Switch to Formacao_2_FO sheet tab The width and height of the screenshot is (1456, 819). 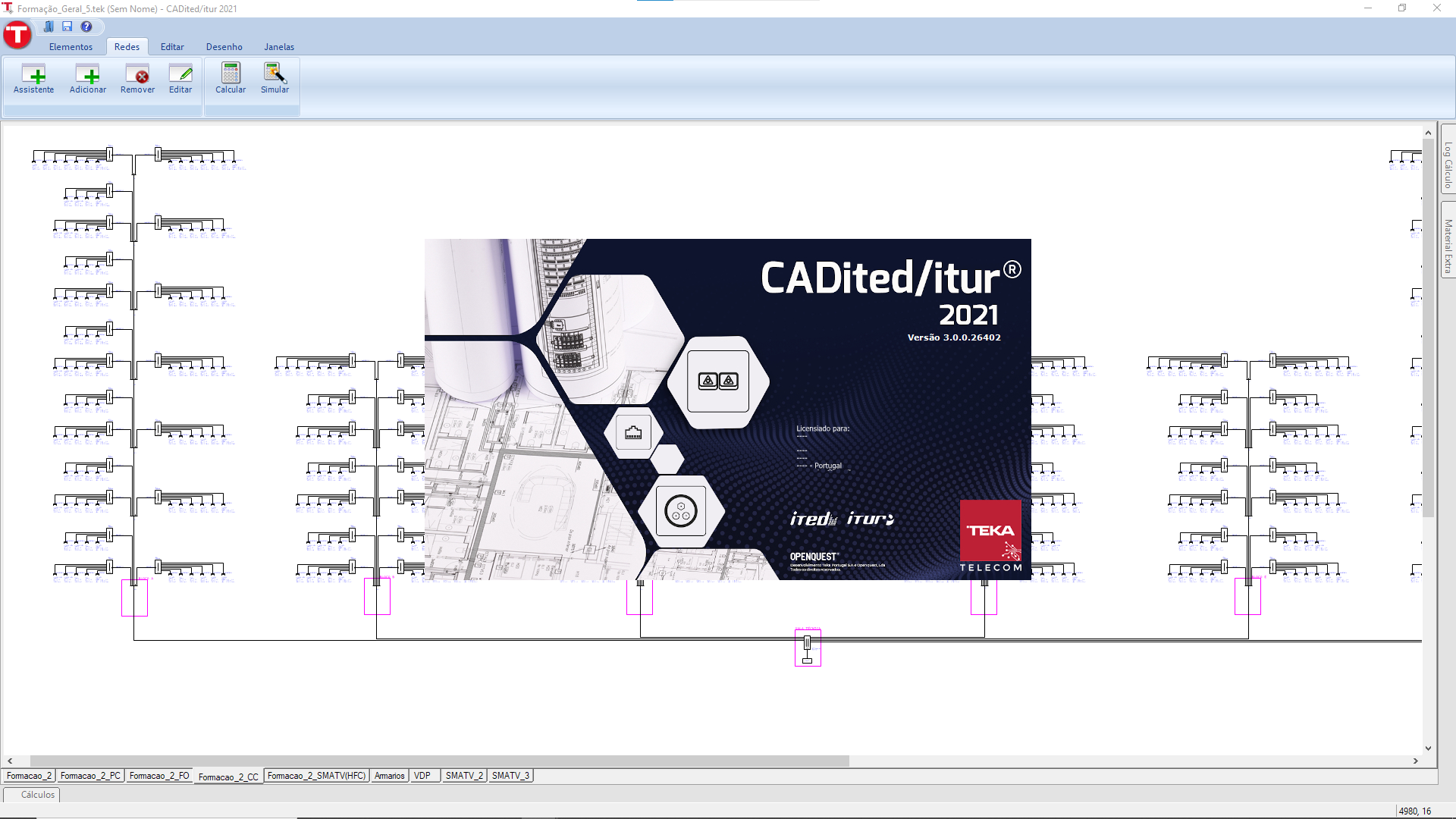coord(159,776)
